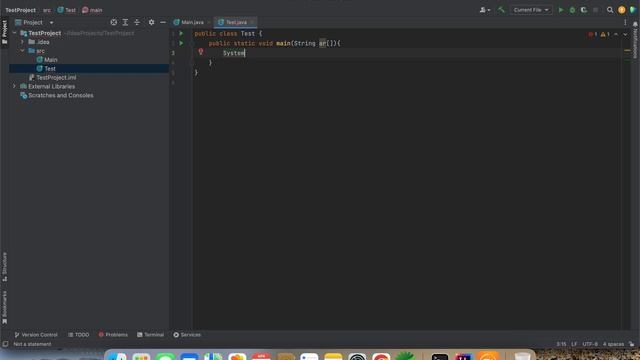Select opened file target icon in Project panel
Viewport: 640px width, 360px height.
113,22
